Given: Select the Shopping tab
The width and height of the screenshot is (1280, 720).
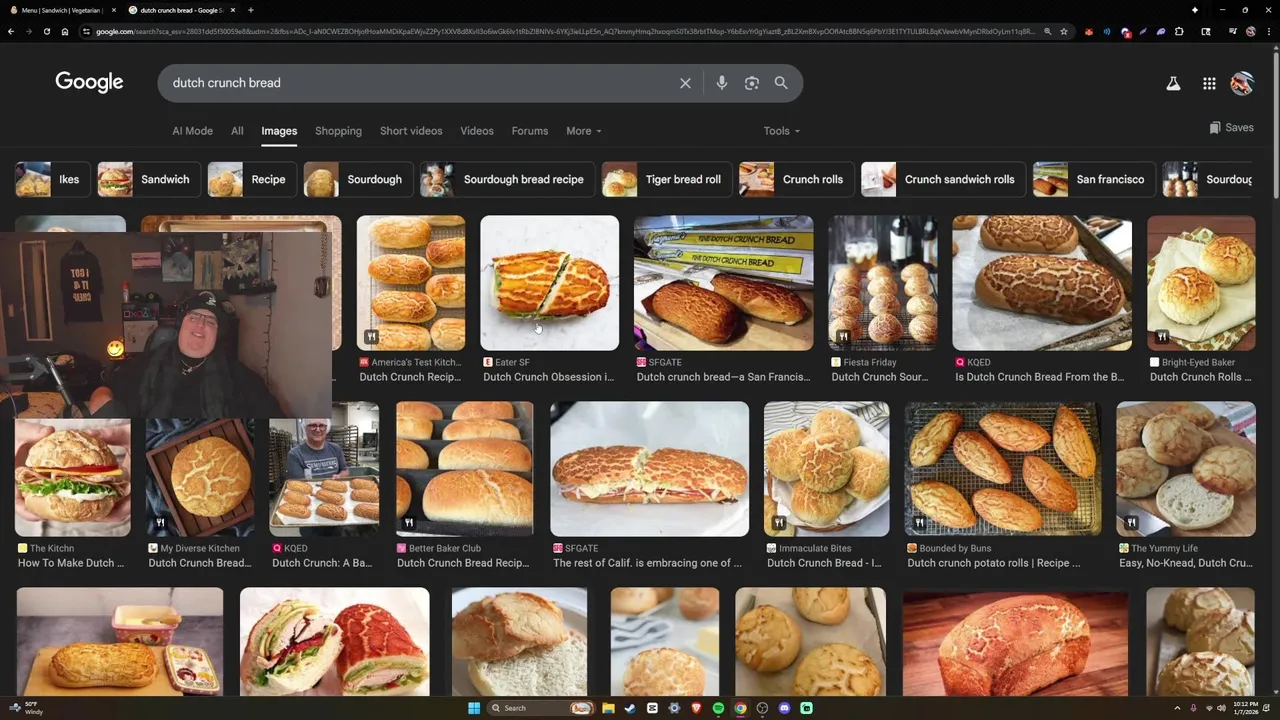Looking at the screenshot, I should tap(338, 131).
